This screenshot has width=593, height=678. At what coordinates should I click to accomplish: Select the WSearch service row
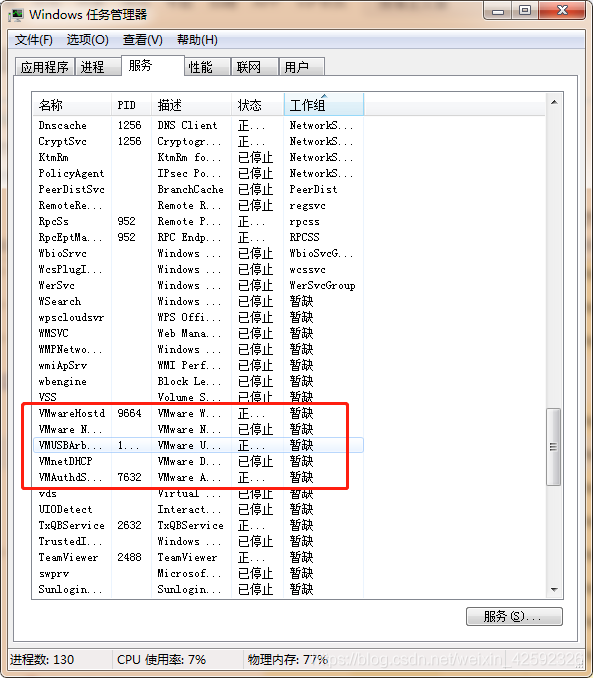pyautogui.click(x=198, y=301)
